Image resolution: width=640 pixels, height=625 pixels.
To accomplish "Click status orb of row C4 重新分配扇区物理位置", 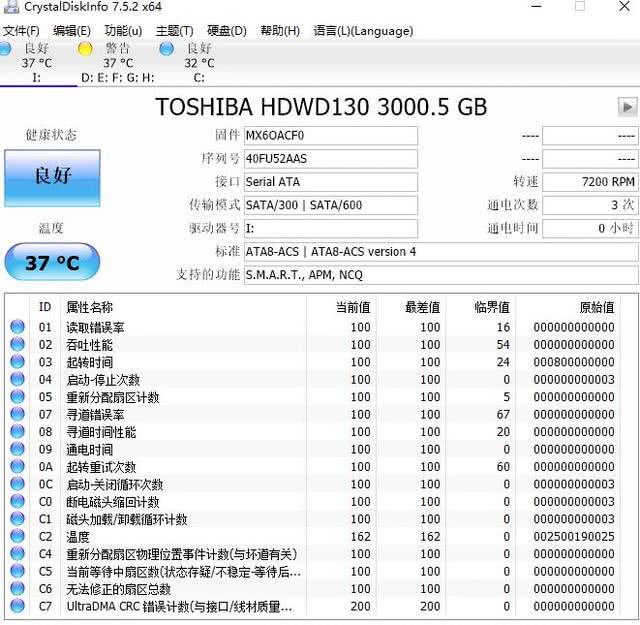I will [x=17, y=554].
